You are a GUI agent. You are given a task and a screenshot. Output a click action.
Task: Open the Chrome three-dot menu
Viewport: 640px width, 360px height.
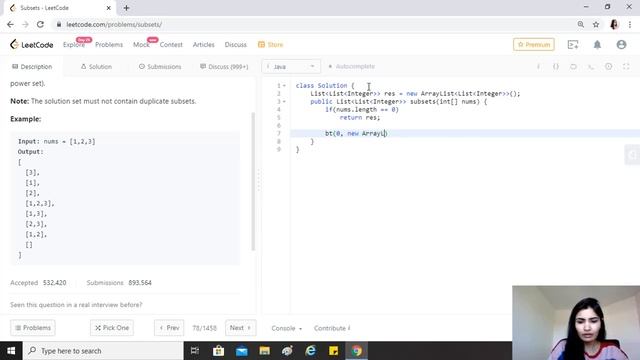[630, 24]
